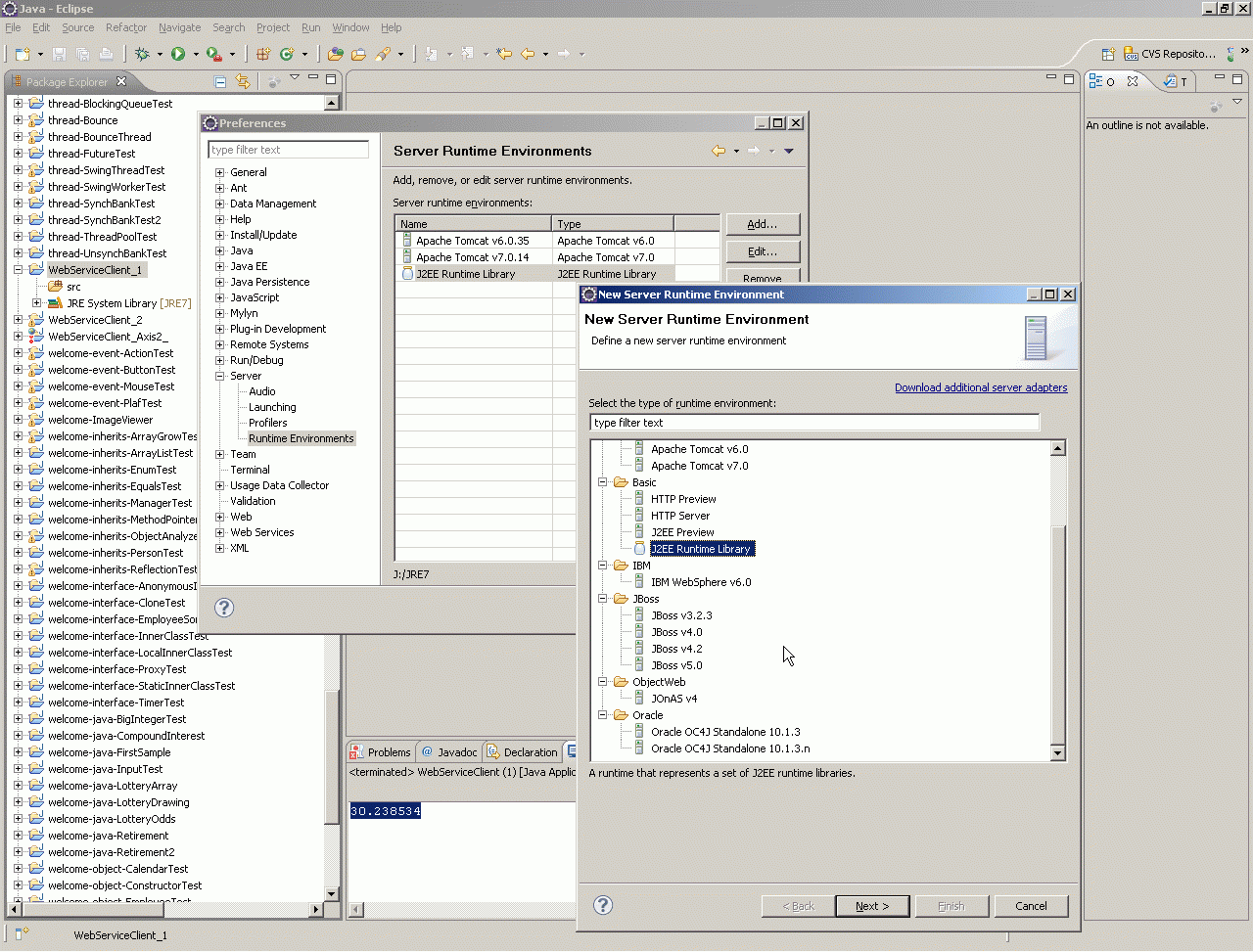
Task: Click the Java EE perspective icon beside CVS Repository
Action: point(1231,54)
